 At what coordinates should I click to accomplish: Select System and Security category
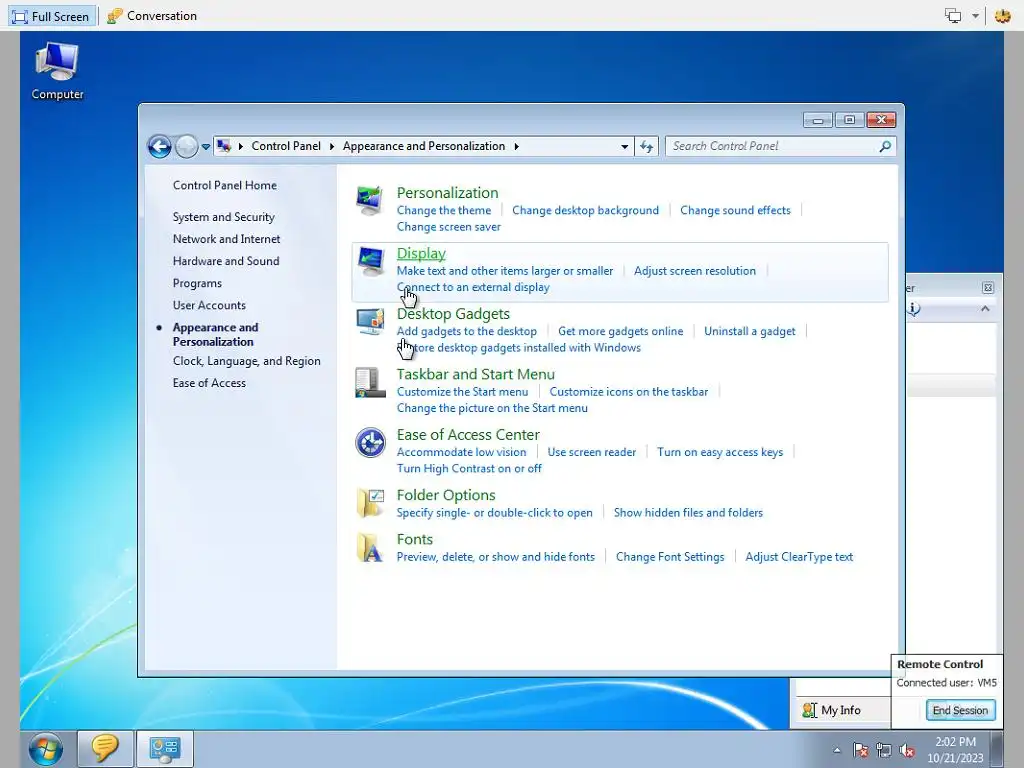[223, 217]
